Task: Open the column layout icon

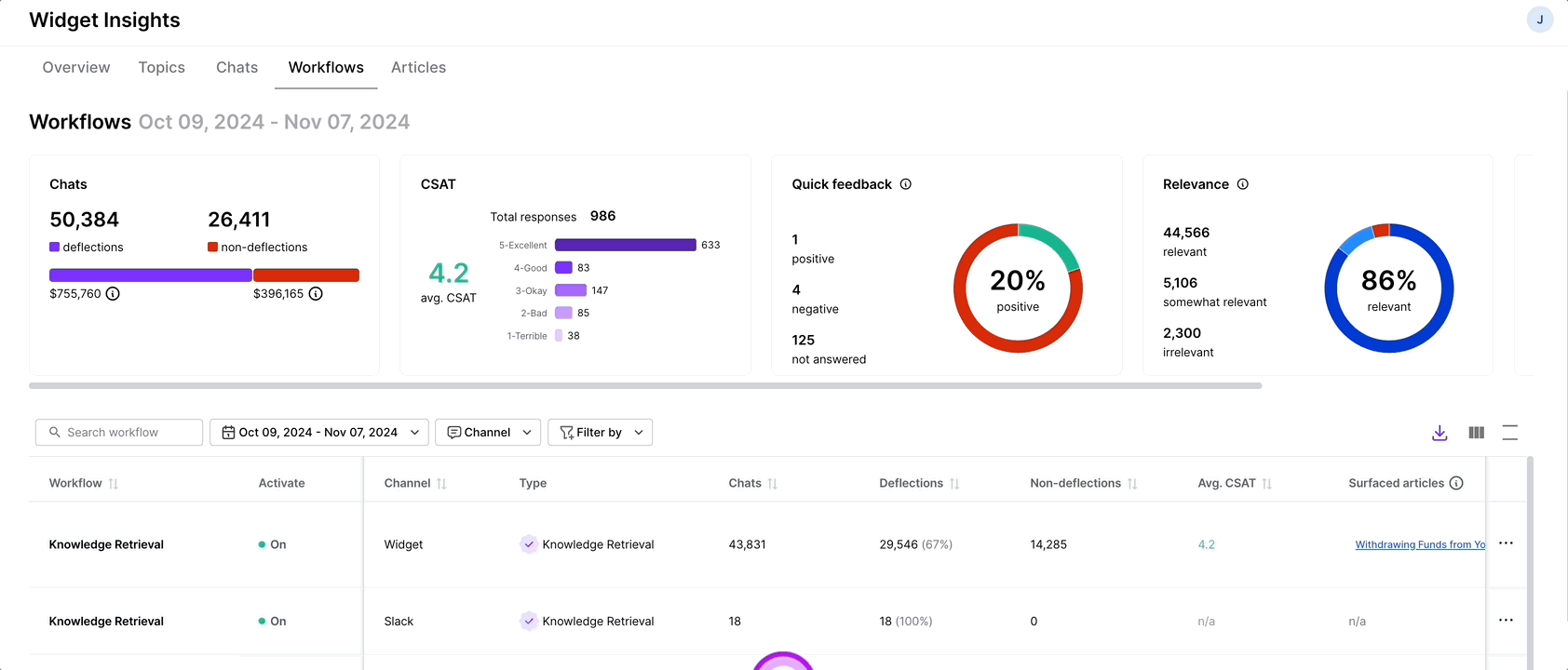Action: (1476, 433)
